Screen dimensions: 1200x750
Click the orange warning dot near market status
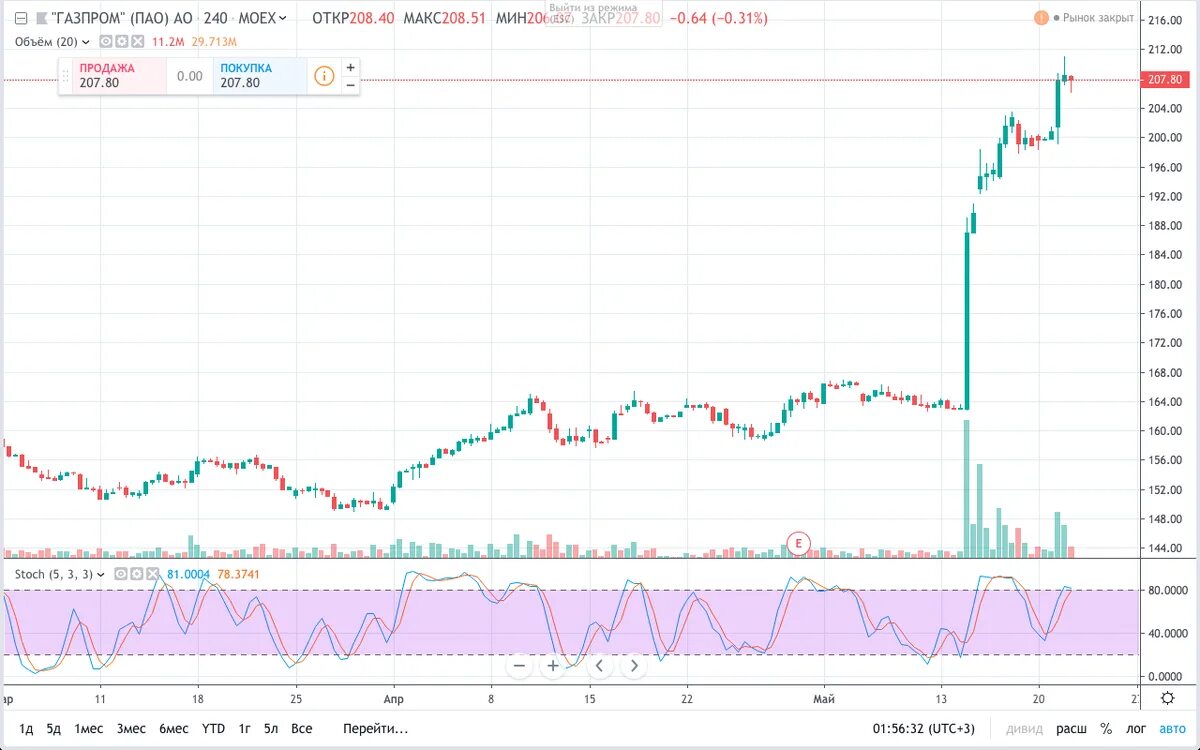[x=1040, y=18]
